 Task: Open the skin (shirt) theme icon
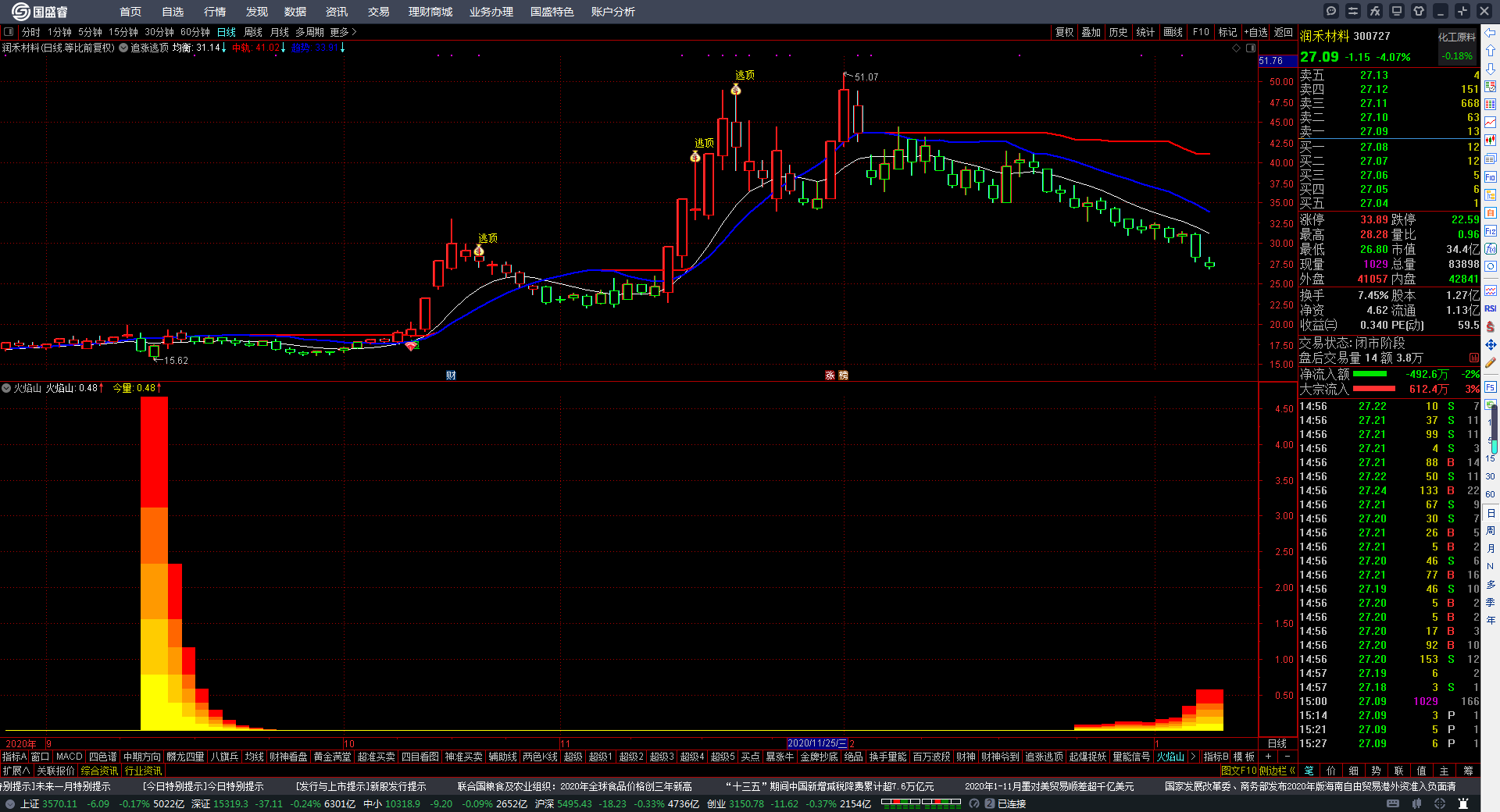(1419, 11)
